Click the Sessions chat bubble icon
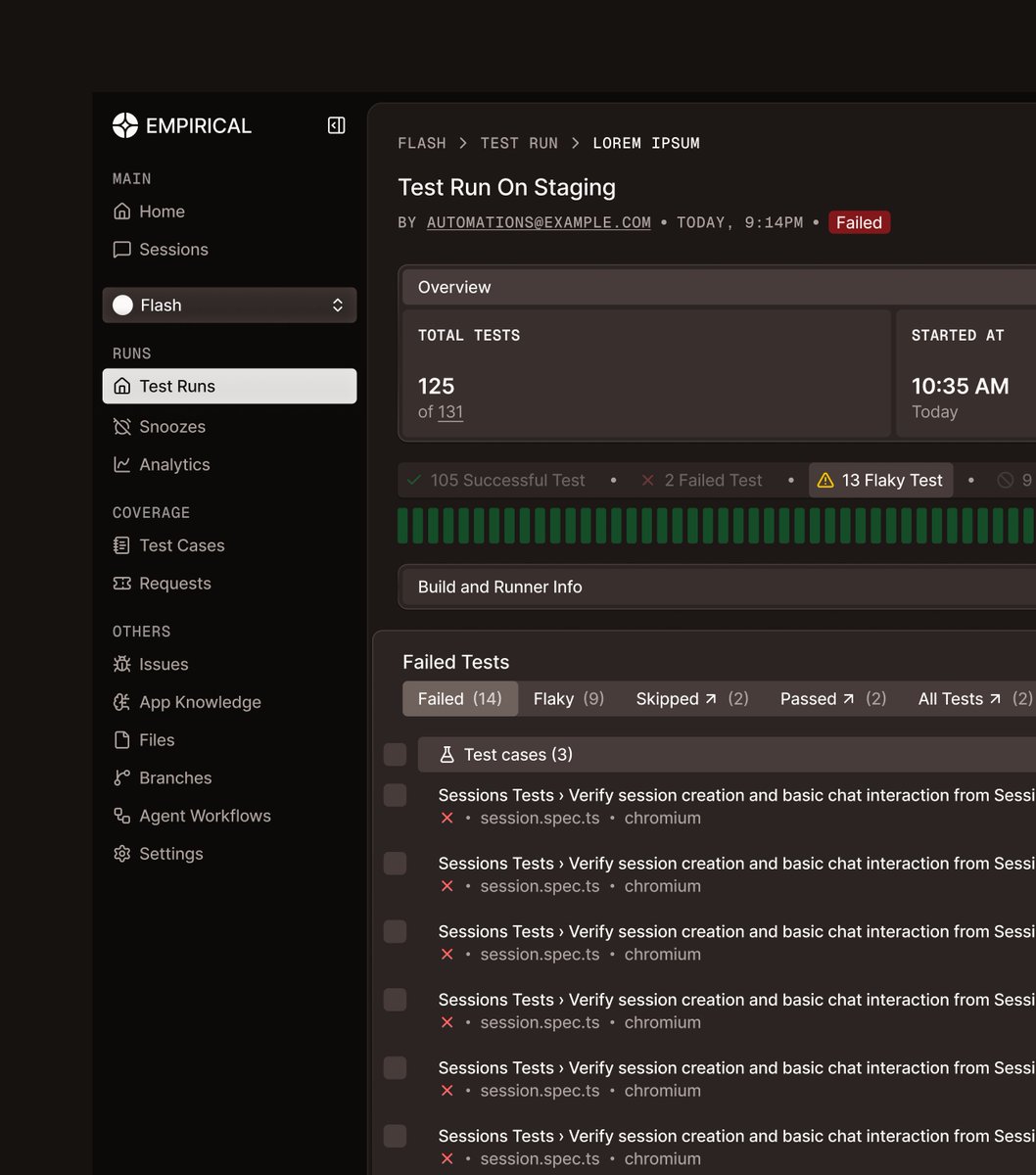This screenshot has width=1036, height=1175. click(122, 250)
